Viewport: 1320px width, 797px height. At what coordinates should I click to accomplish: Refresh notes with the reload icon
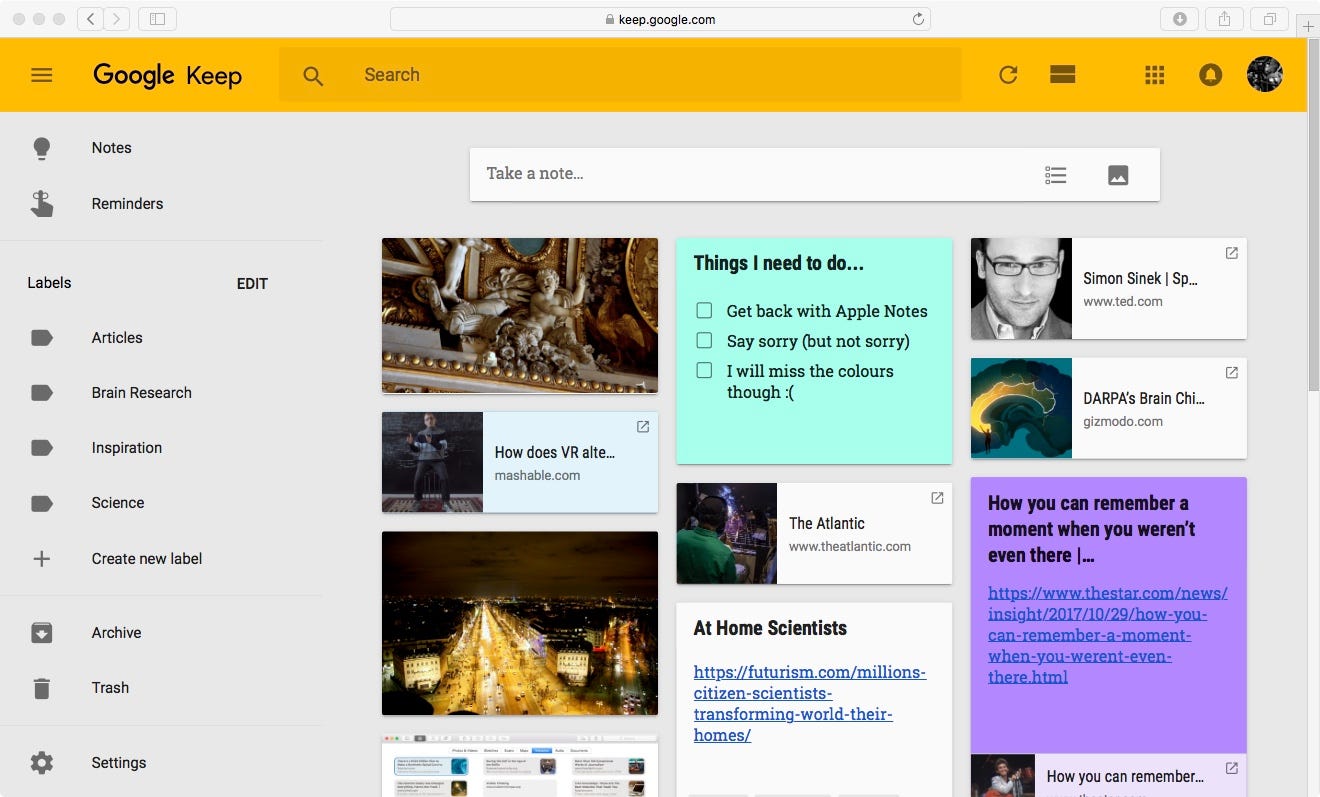click(1008, 75)
